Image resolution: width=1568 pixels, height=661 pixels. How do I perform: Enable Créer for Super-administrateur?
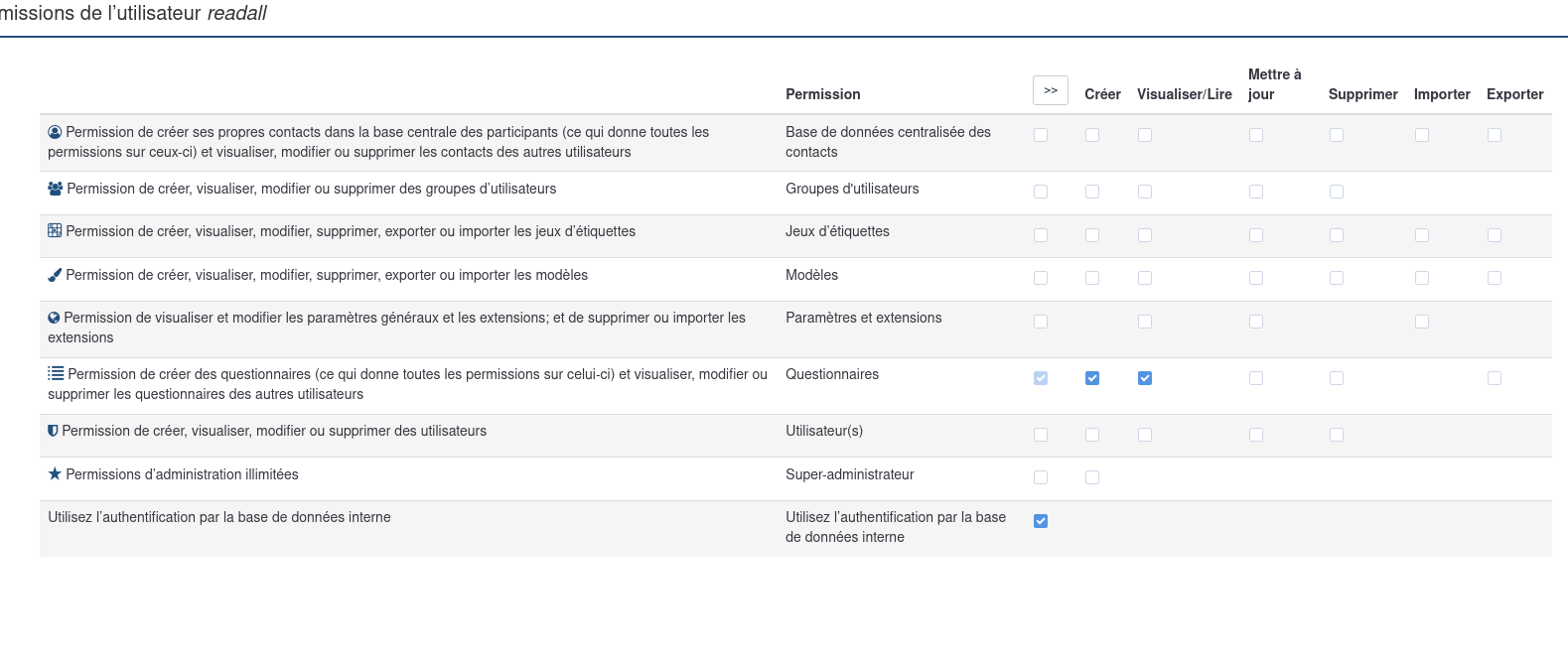[1092, 477]
